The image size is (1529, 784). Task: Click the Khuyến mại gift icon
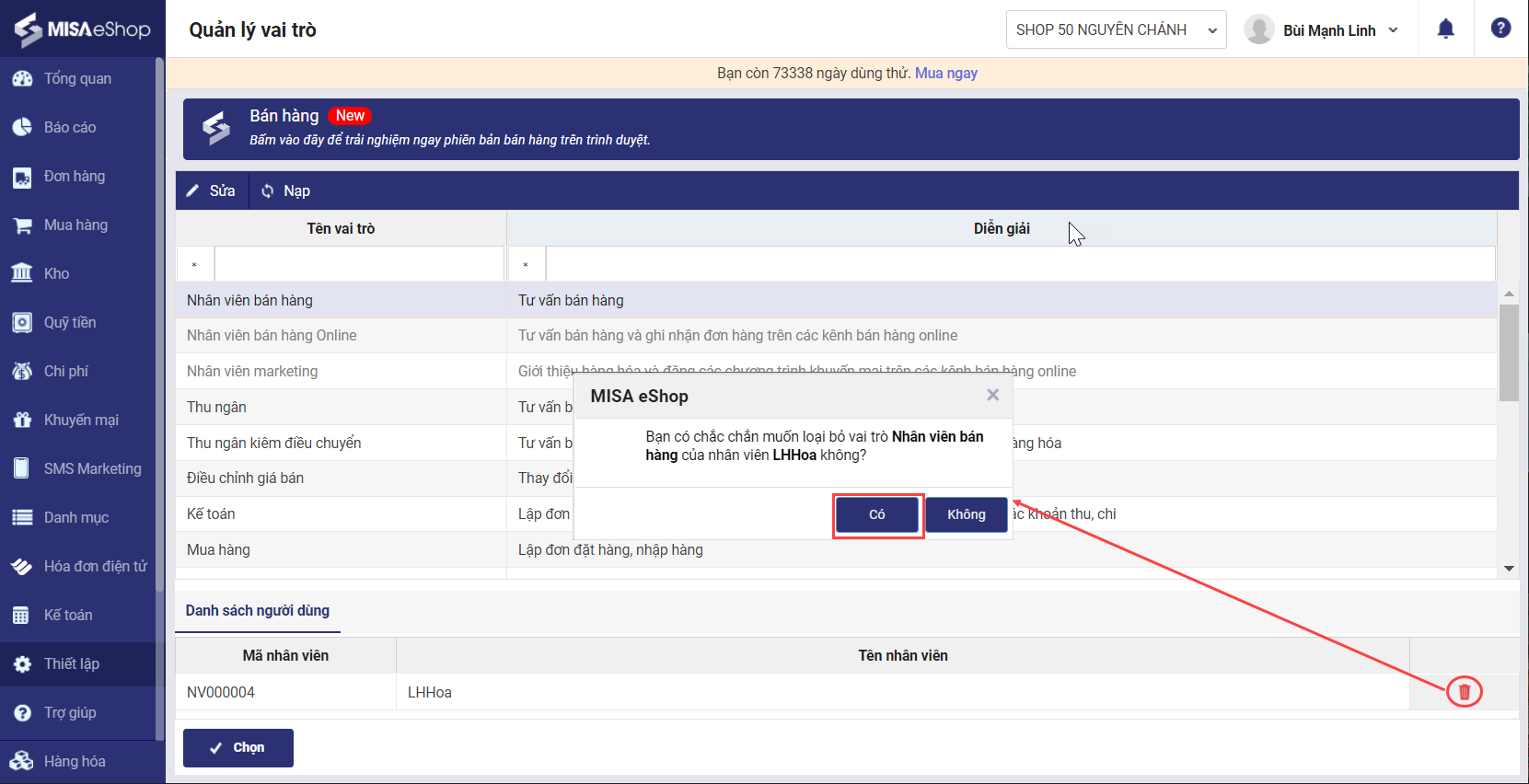(22, 420)
